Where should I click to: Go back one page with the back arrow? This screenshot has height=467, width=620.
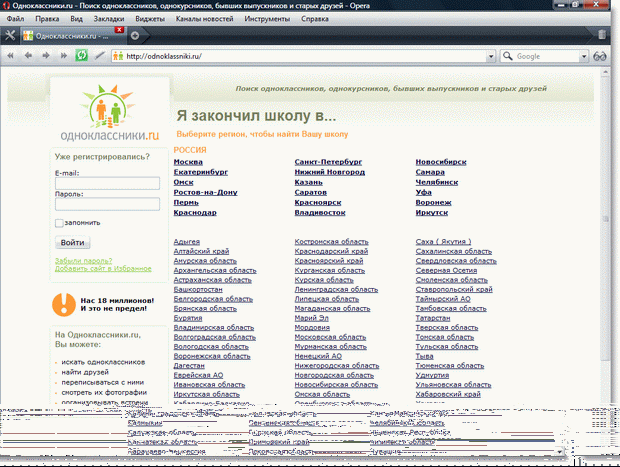point(28,56)
